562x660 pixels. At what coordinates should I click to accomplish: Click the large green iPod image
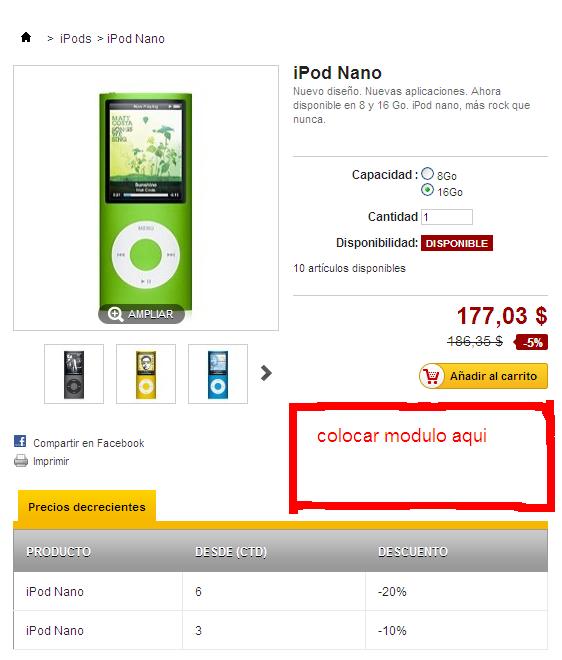pos(146,198)
